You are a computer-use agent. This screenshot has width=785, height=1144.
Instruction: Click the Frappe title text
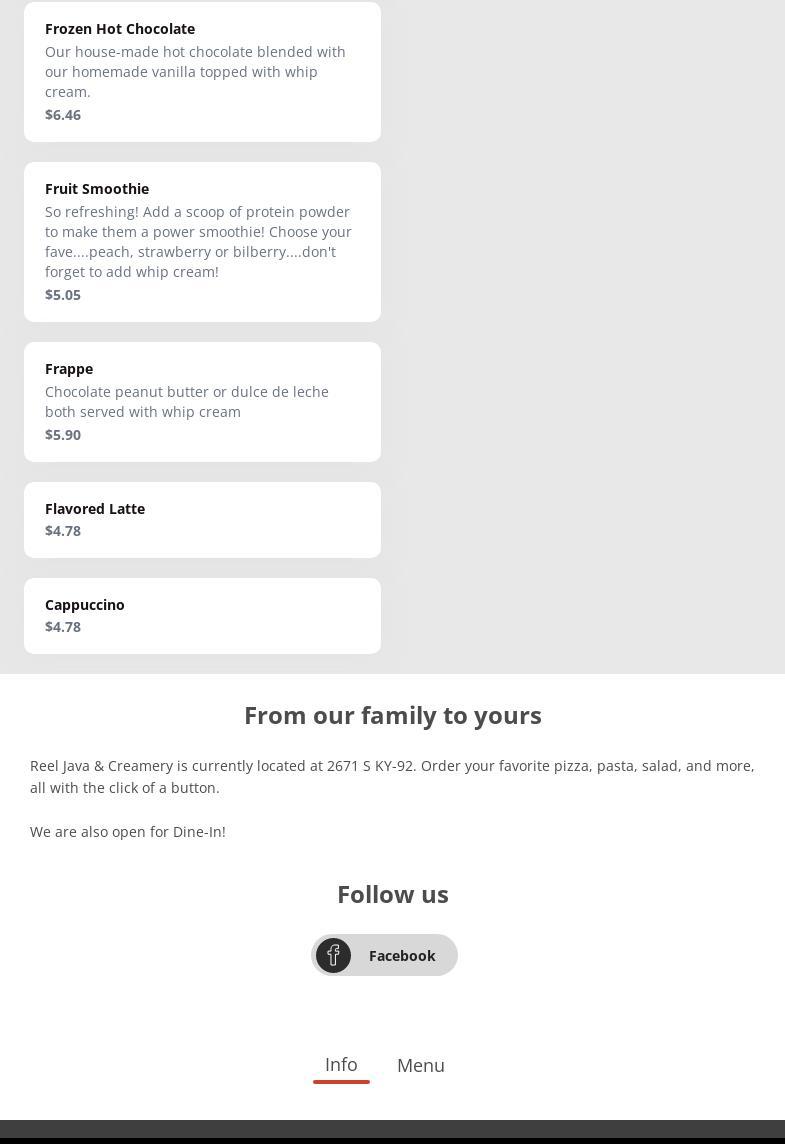click(x=69, y=369)
